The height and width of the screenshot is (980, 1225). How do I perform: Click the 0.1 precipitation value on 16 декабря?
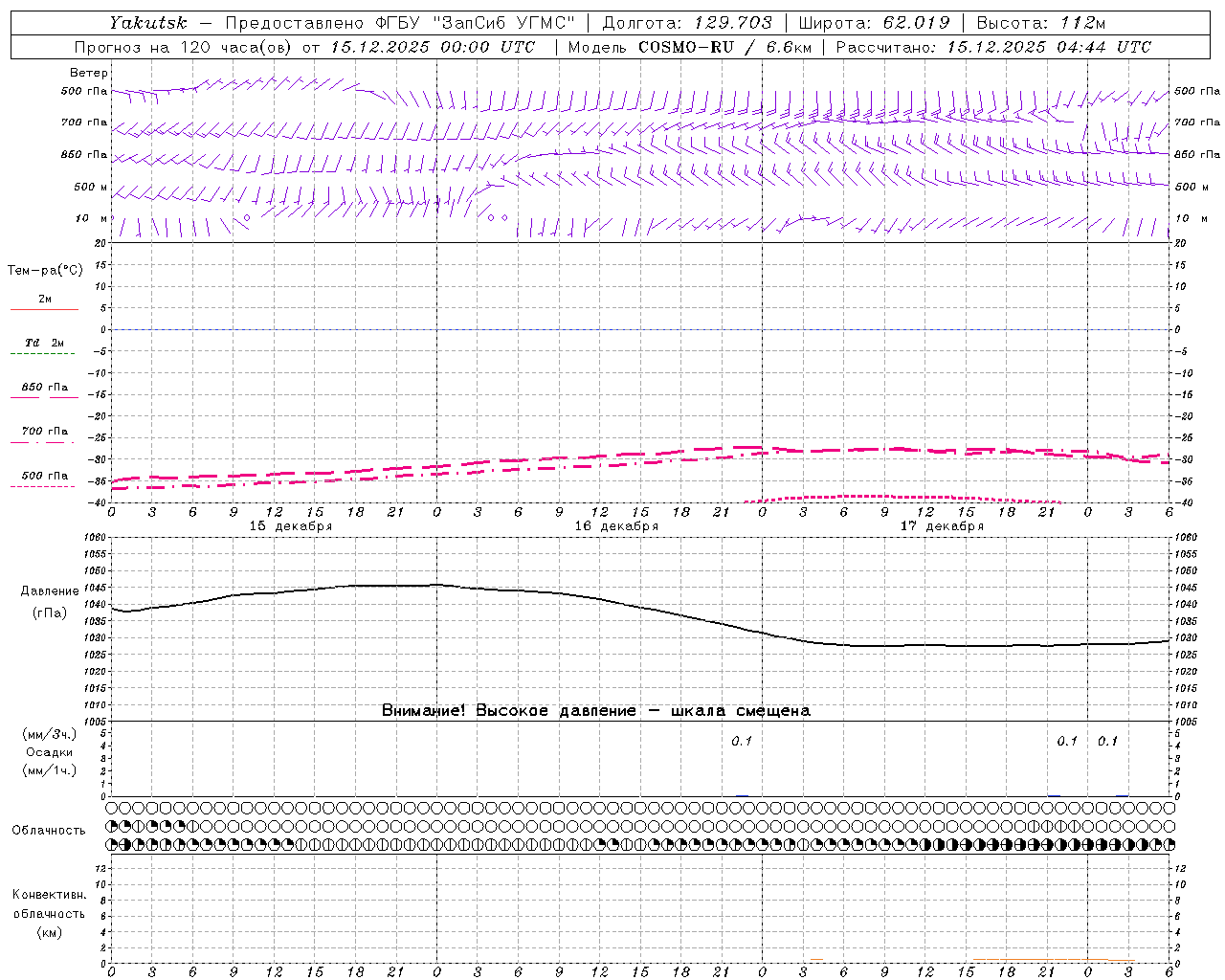[742, 741]
